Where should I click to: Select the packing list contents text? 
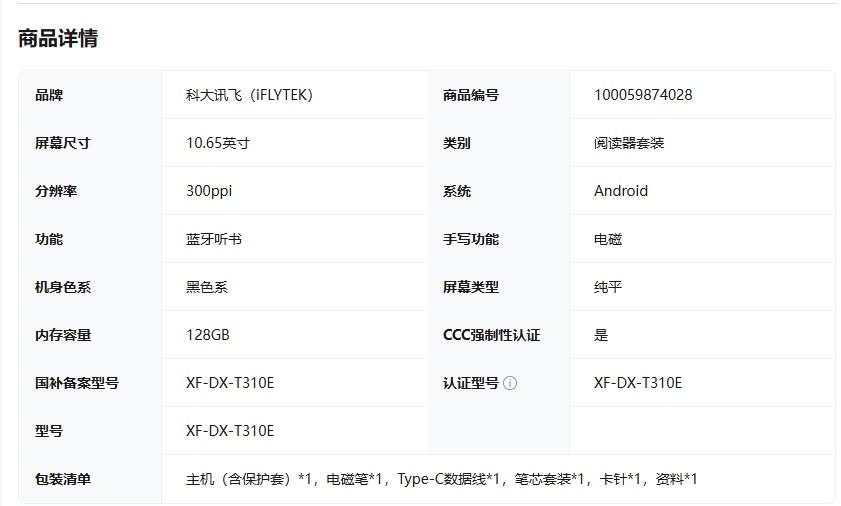coord(441,479)
